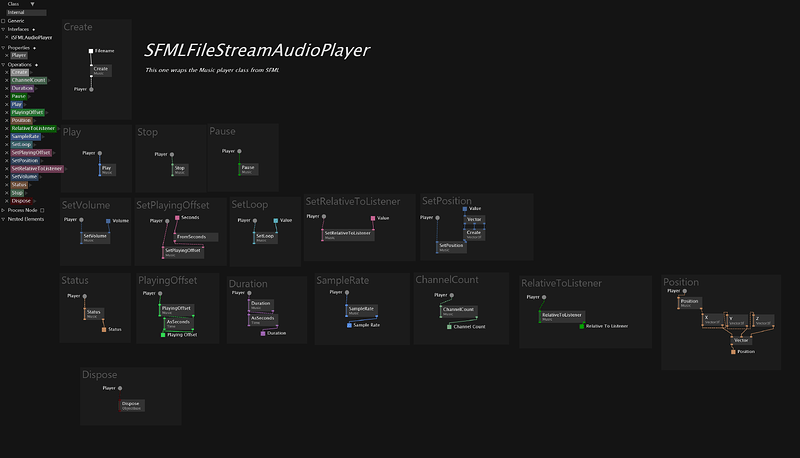
Task: Collapse the Interfaces section
Action: tap(3, 30)
